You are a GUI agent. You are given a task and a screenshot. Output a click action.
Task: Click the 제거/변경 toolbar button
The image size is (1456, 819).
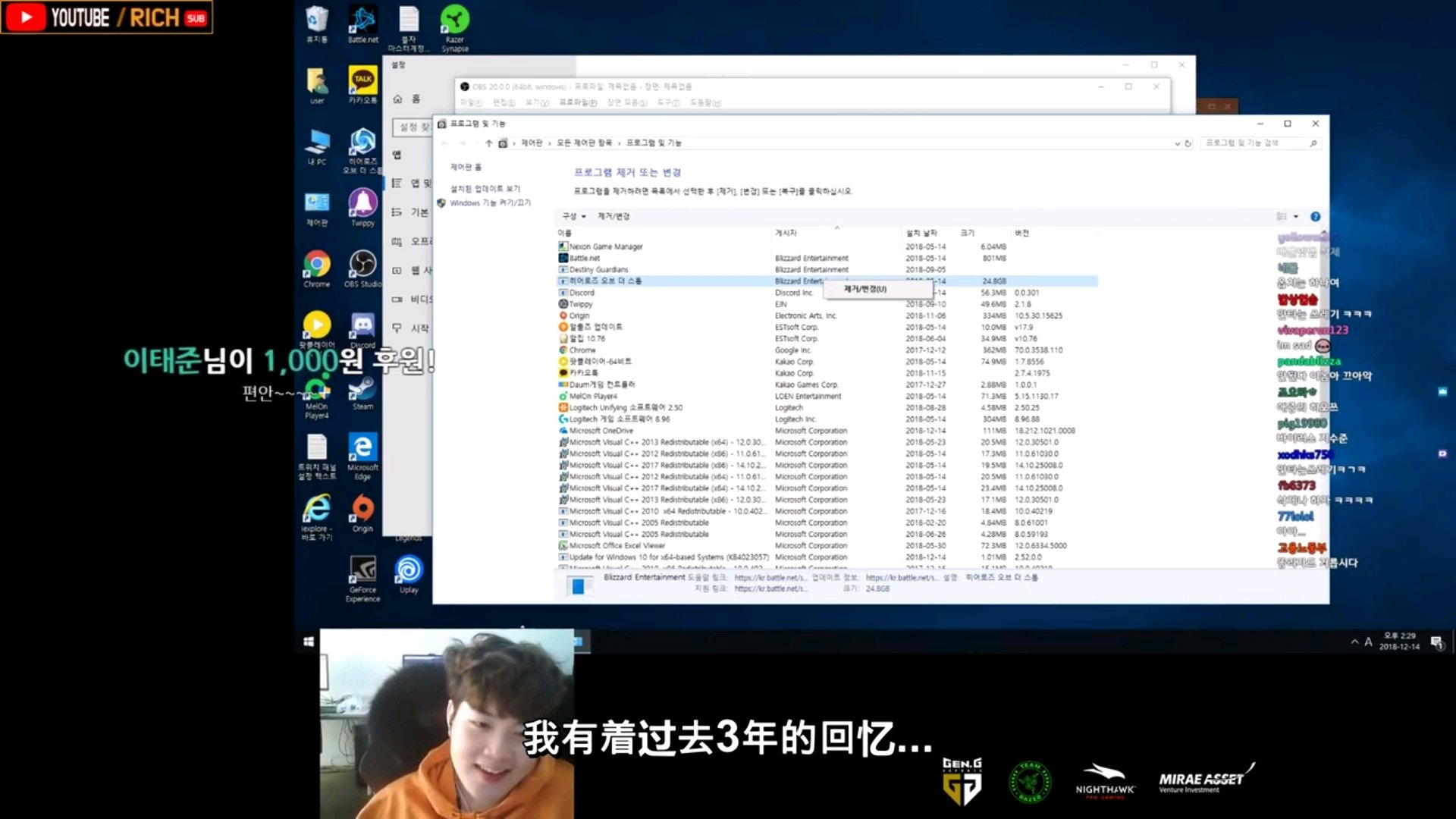[613, 216]
